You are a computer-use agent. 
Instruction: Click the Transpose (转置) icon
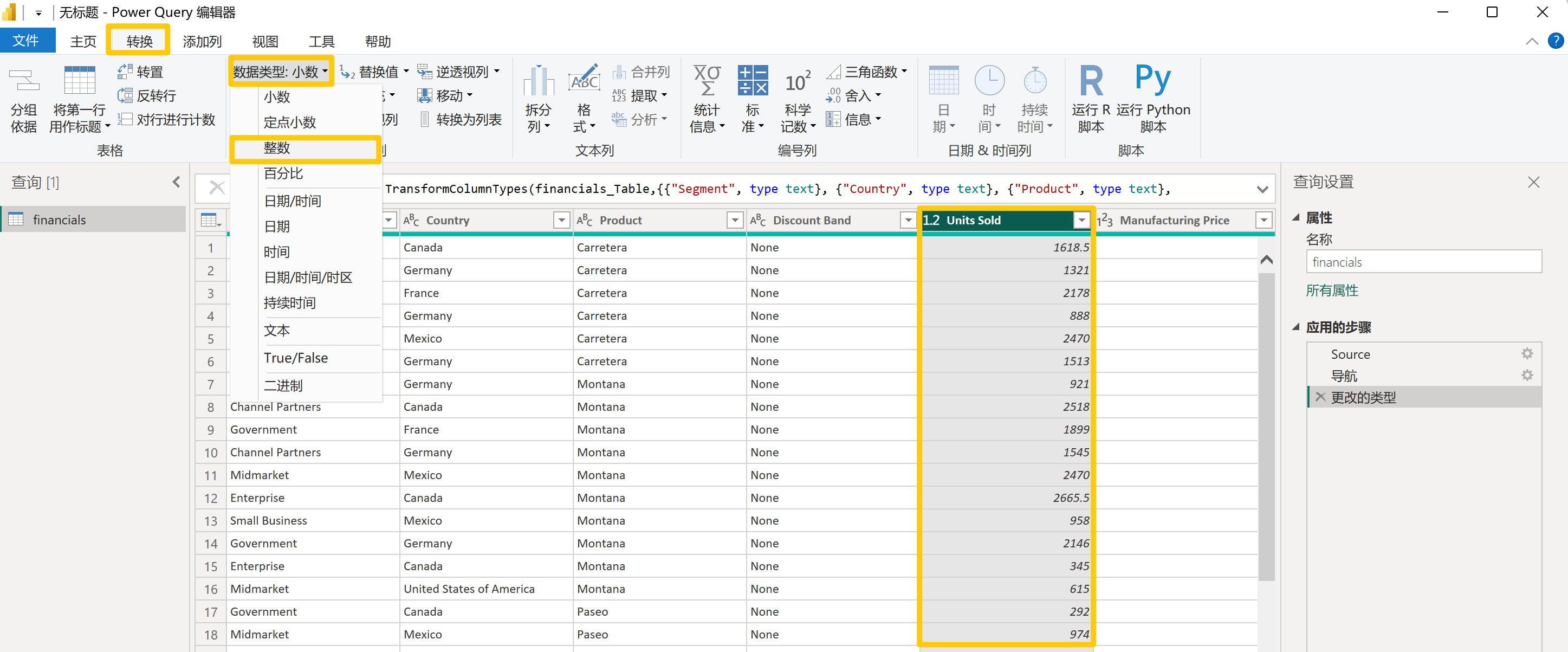[125, 72]
